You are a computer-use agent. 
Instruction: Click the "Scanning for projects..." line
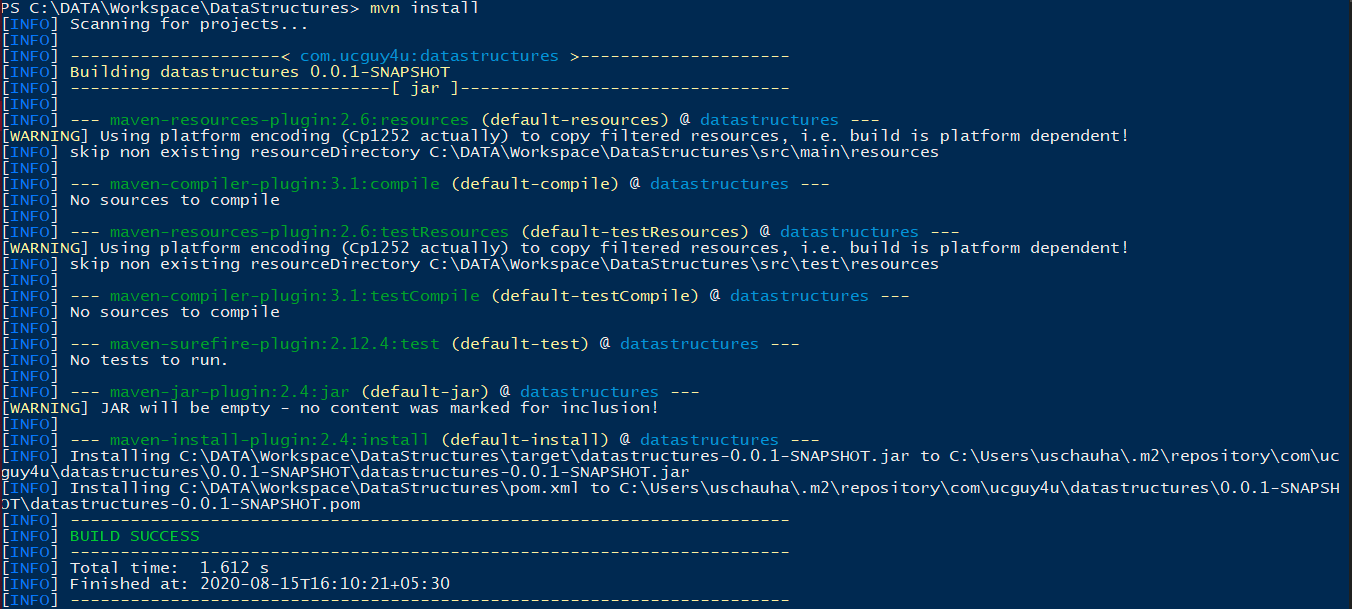[189, 24]
